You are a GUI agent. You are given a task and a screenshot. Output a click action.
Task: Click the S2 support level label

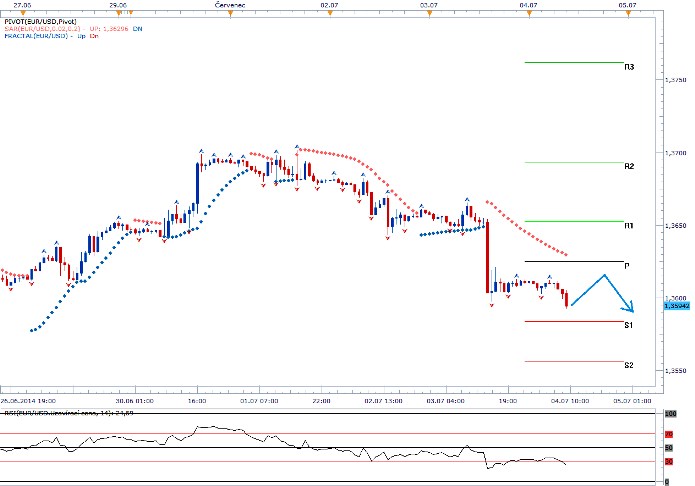629,366
